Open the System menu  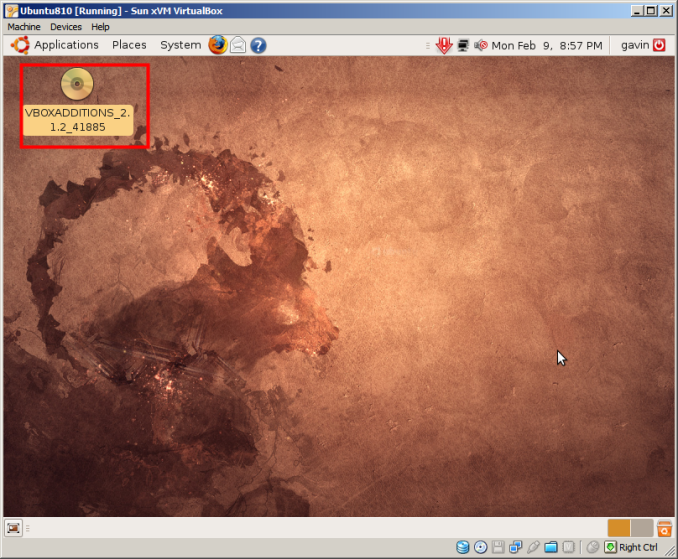[180, 45]
